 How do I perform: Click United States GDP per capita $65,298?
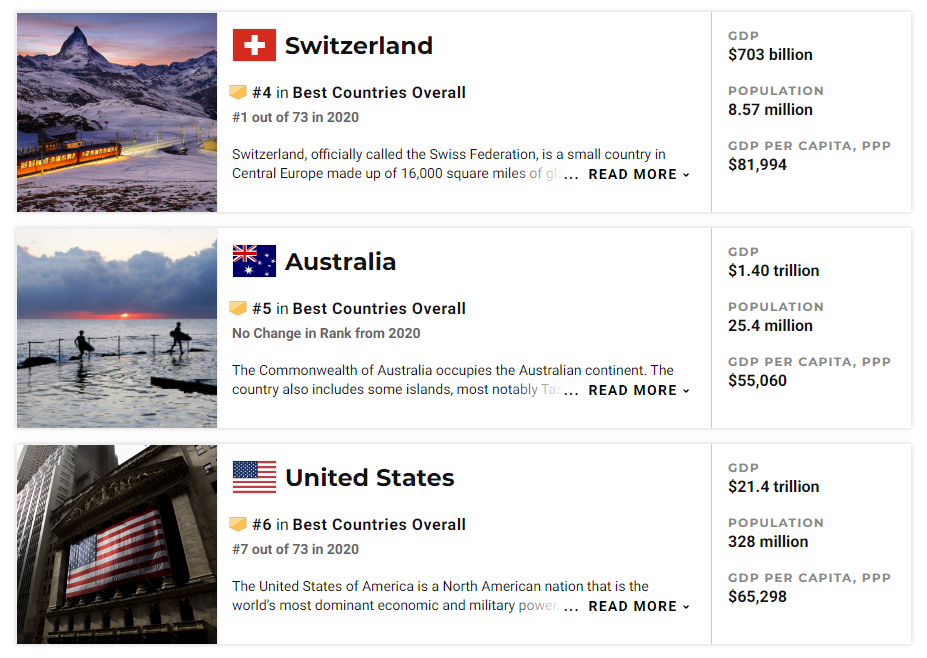tap(757, 597)
